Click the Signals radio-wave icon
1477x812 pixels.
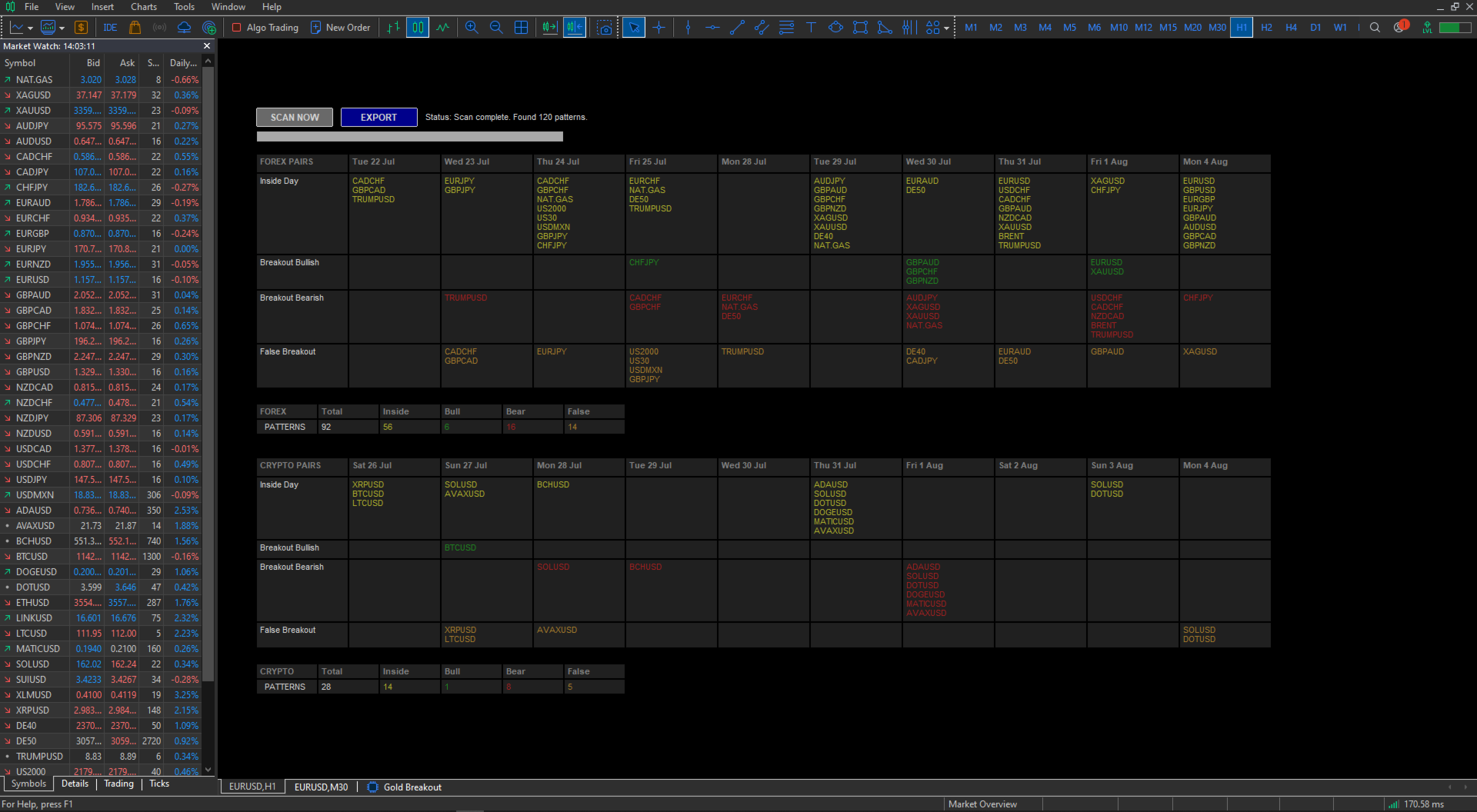159,28
